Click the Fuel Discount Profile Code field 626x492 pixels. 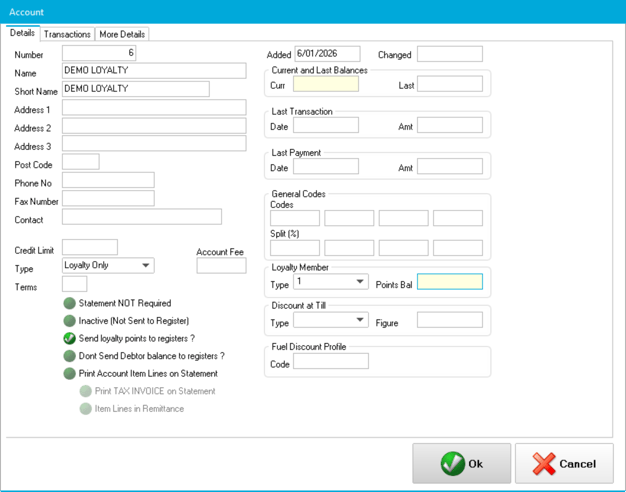(331, 363)
